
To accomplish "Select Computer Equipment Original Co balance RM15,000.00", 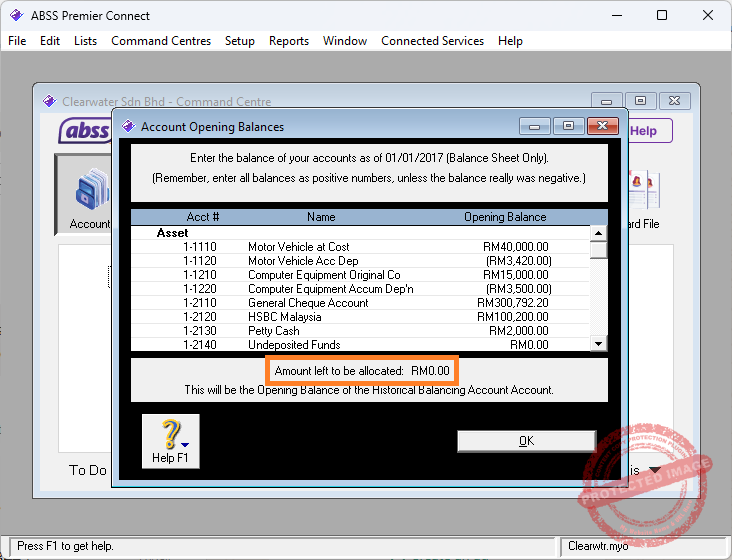I will pos(515,275).
